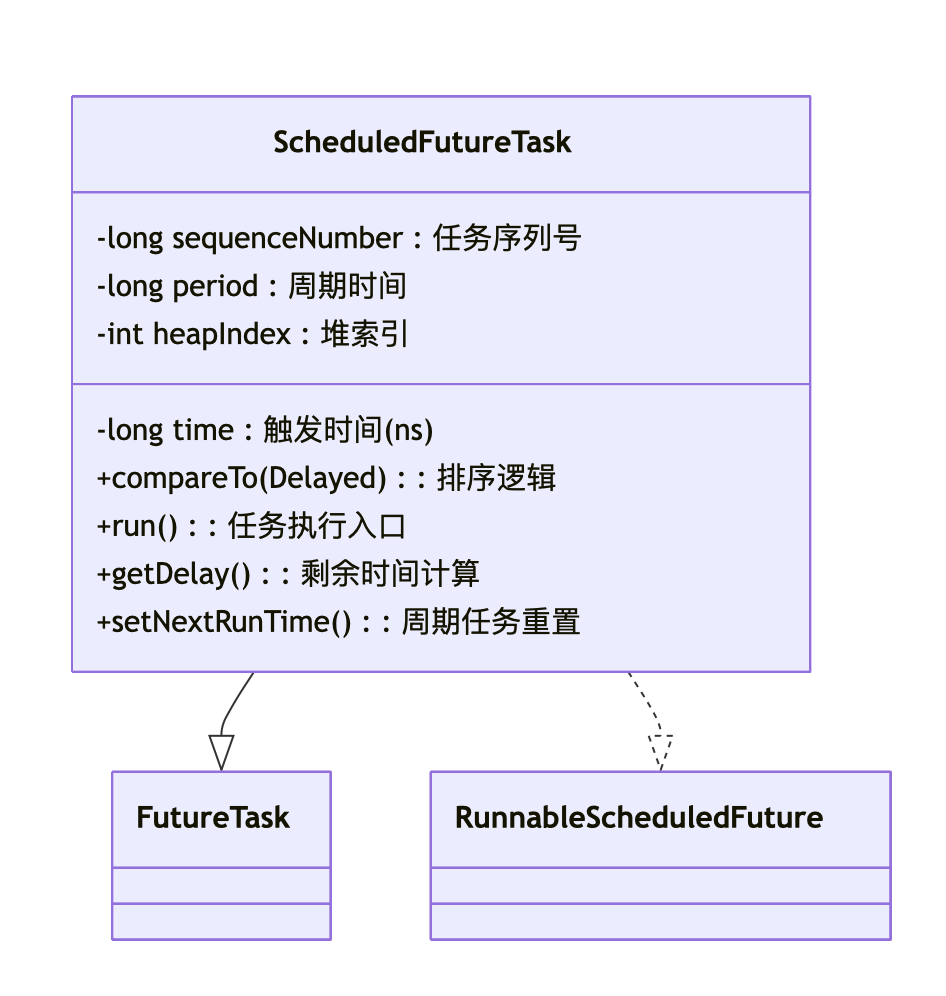The width and height of the screenshot is (946, 996).
Task: Click the long time field line
Action: (265, 431)
